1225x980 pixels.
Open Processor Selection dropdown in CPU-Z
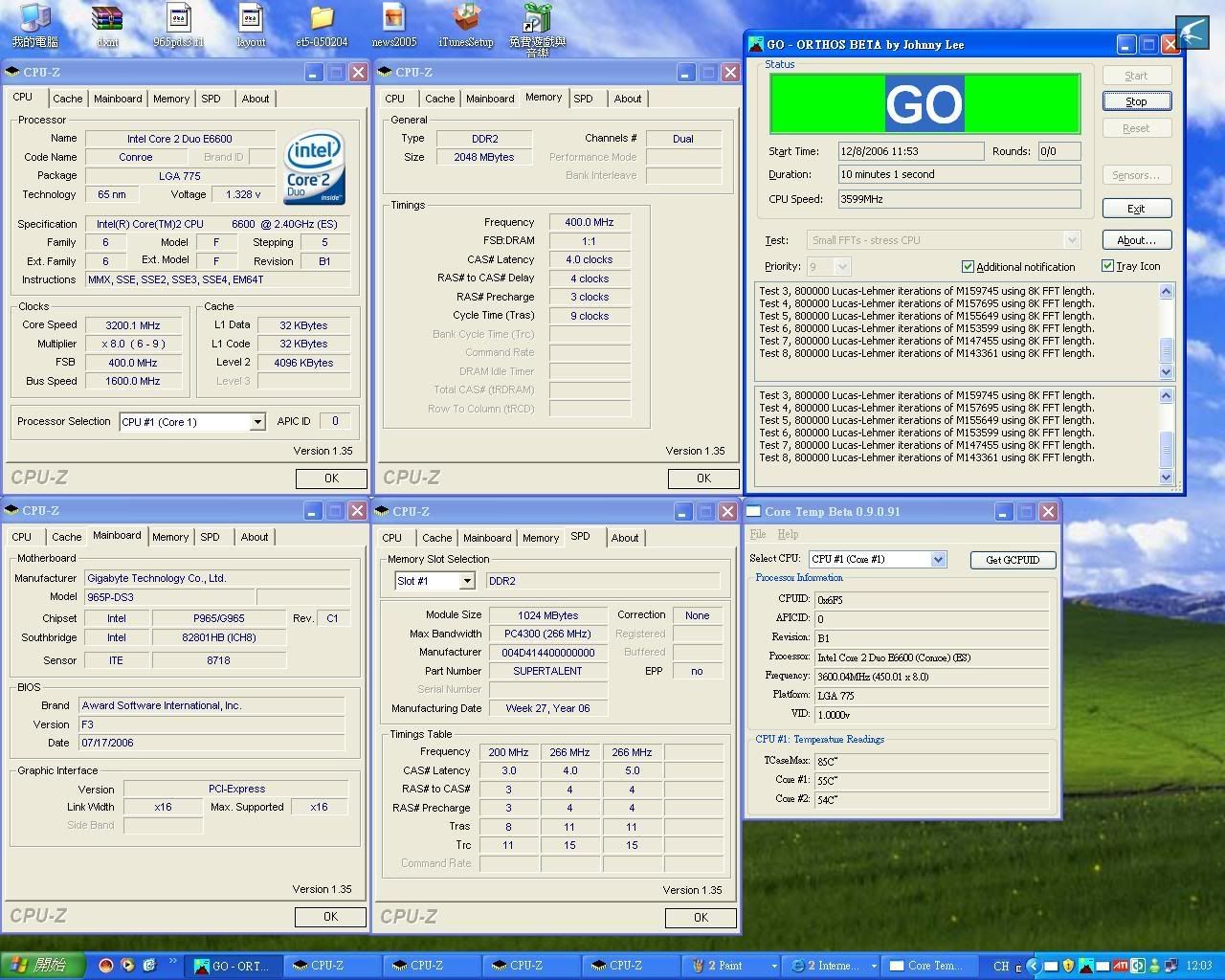pos(256,422)
